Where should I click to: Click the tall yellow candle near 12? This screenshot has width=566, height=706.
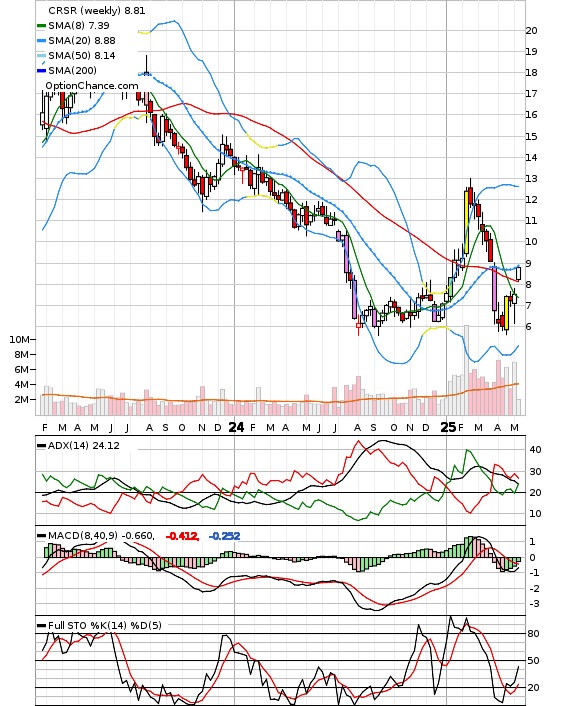(x=466, y=222)
